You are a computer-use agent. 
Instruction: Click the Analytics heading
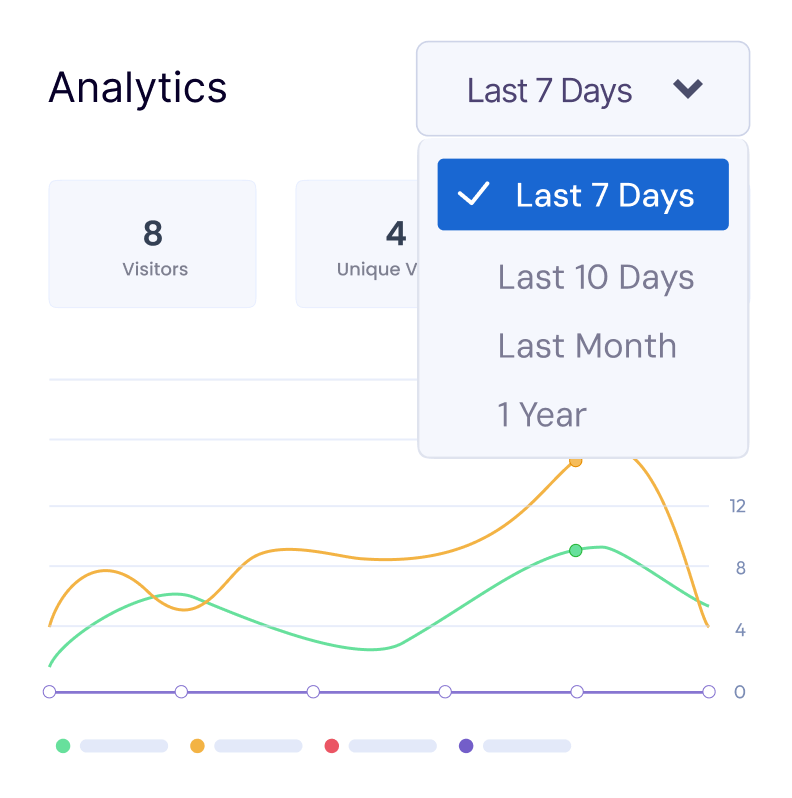tap(138, 88)
